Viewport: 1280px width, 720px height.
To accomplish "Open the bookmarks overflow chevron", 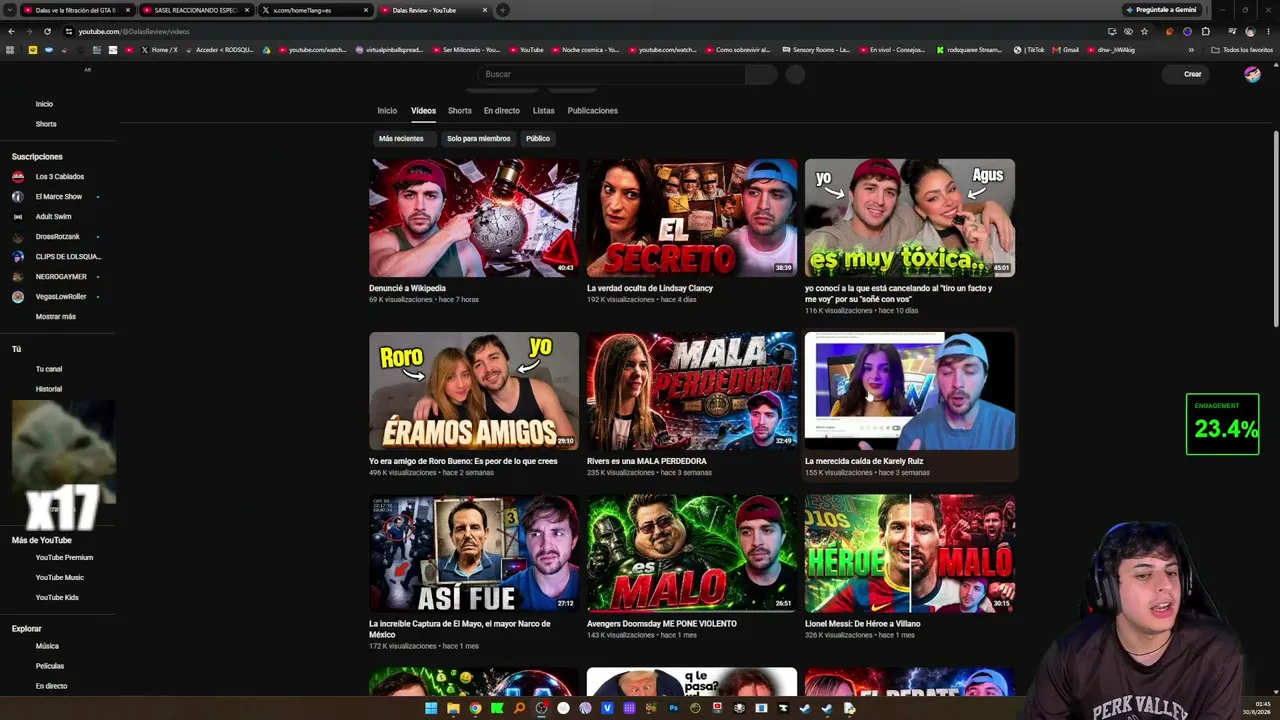I will pos(1191,50).
